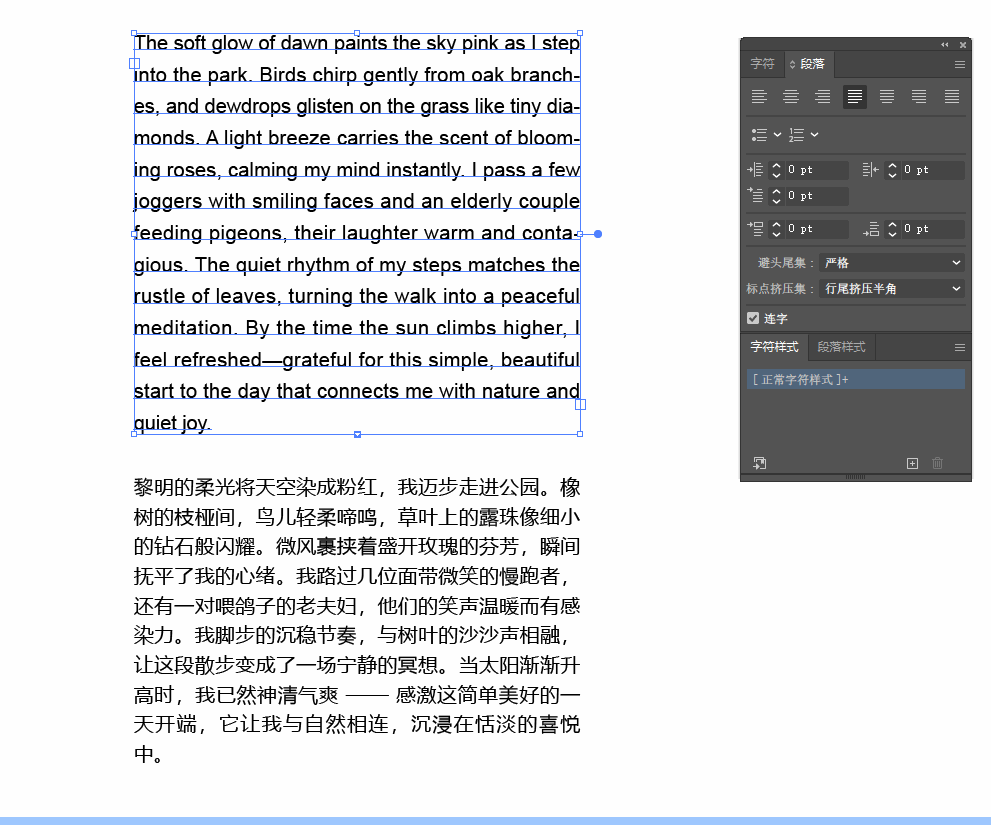Click the delete style trash button
991x825 pixels.
936,463
